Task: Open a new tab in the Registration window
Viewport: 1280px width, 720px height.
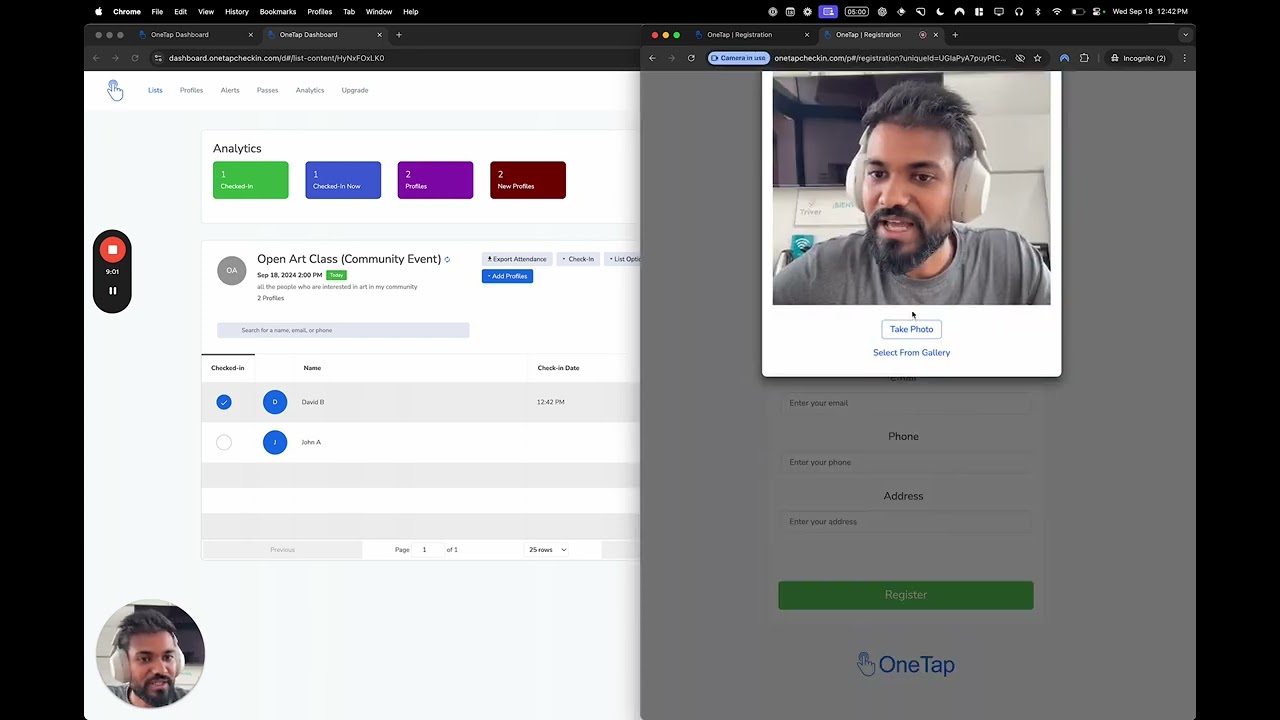Action: point(955,35)
